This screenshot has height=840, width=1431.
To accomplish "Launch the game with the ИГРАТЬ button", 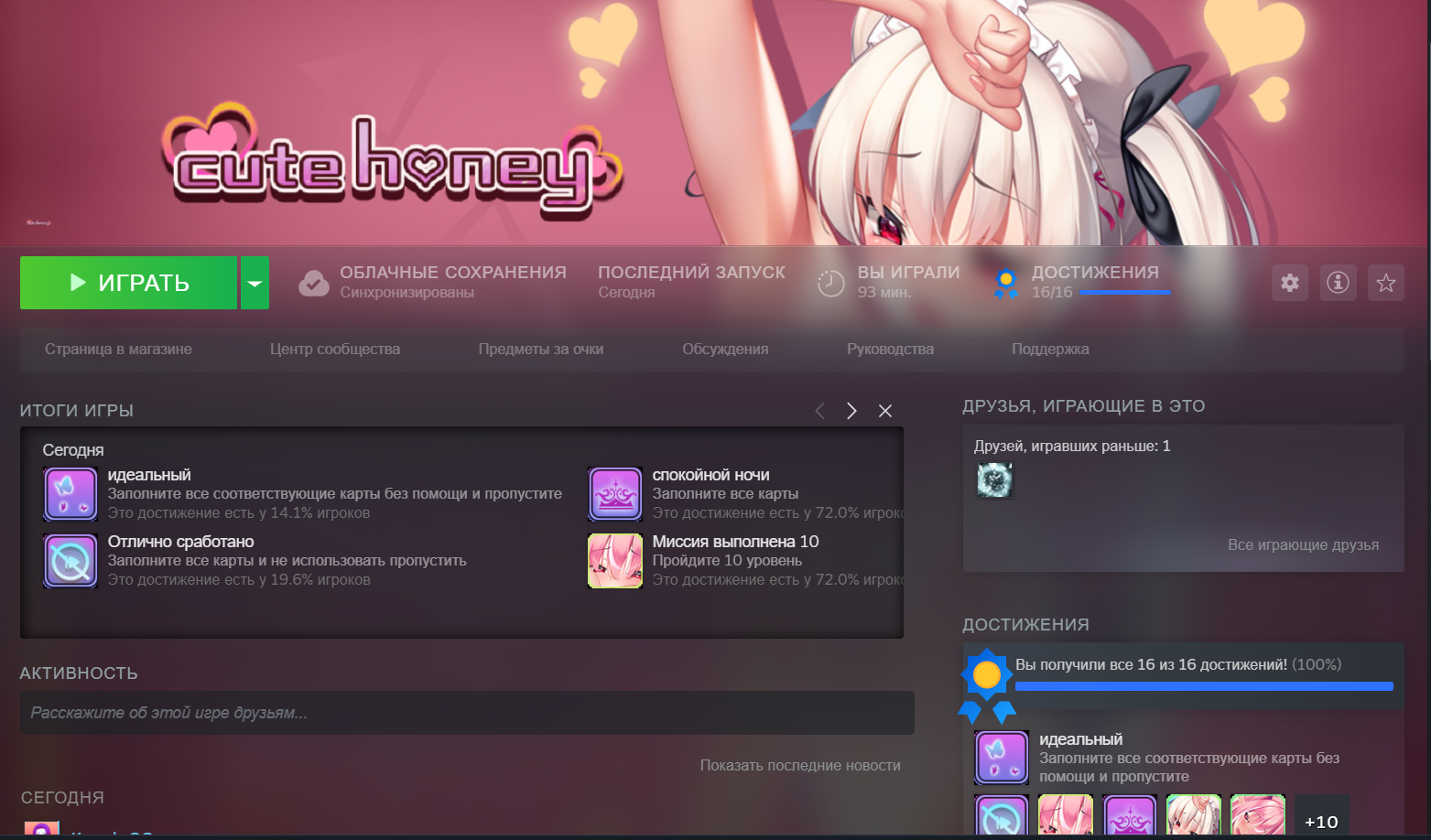I will 129,283.
